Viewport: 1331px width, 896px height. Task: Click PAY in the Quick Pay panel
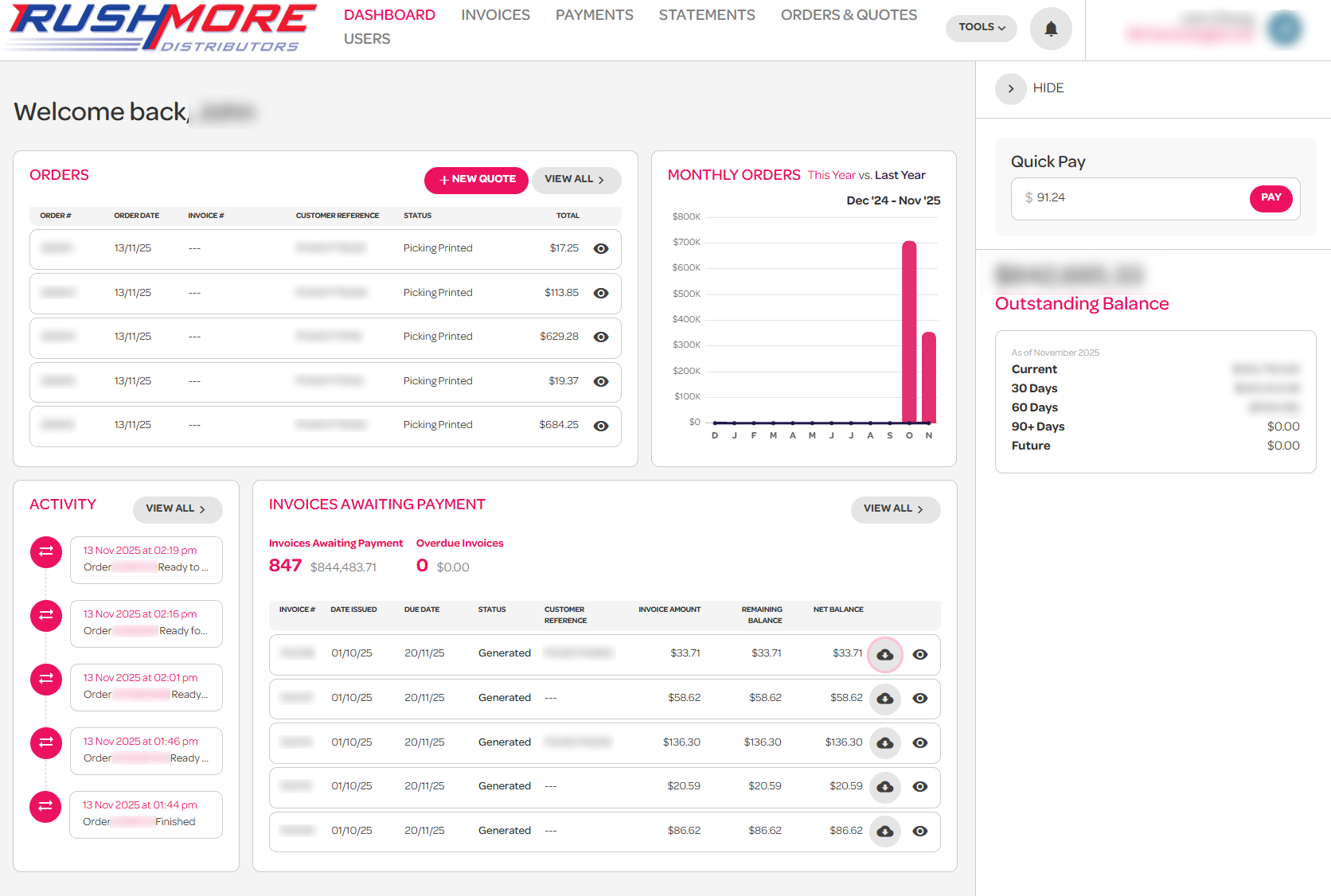pos(1270,198)
